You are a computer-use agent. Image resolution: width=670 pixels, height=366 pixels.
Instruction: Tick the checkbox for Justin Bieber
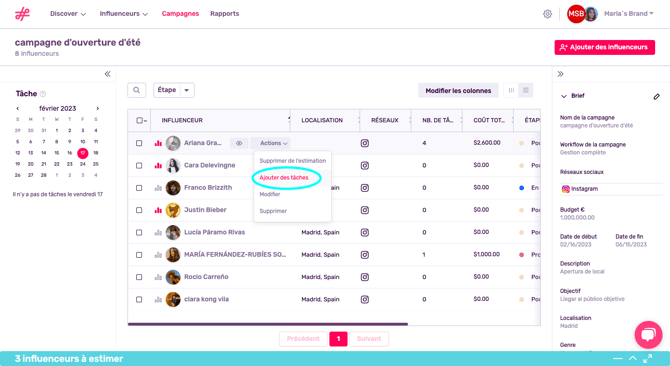(139, 210)
